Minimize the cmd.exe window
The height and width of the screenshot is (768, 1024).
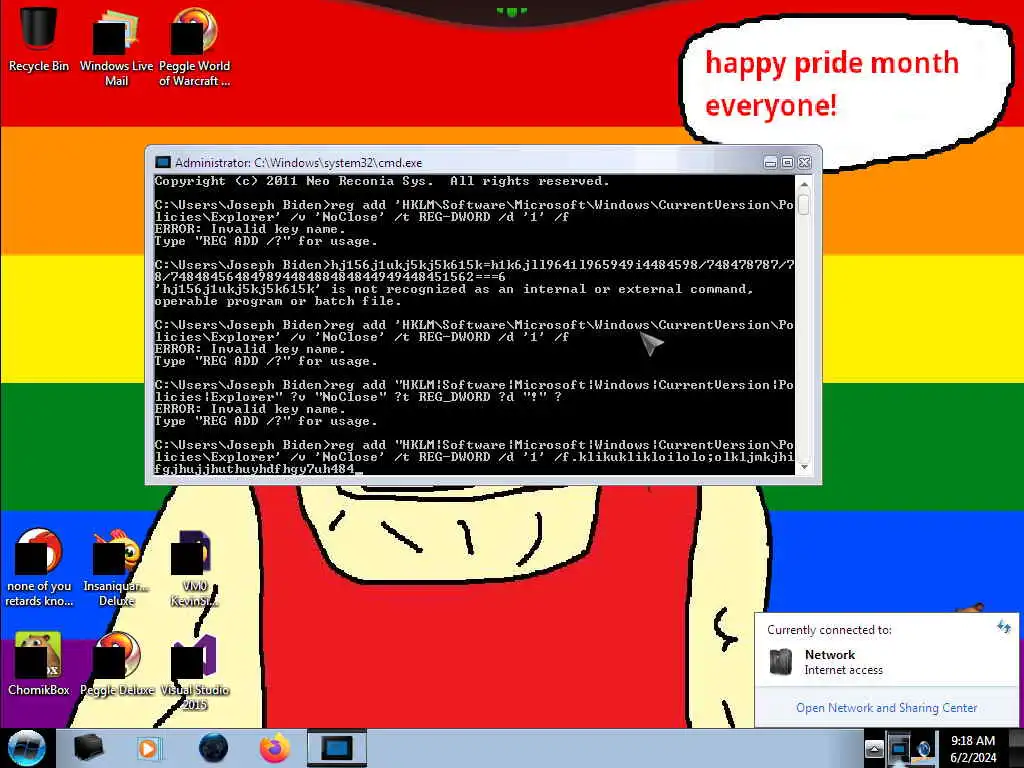(x=770, y=163)
